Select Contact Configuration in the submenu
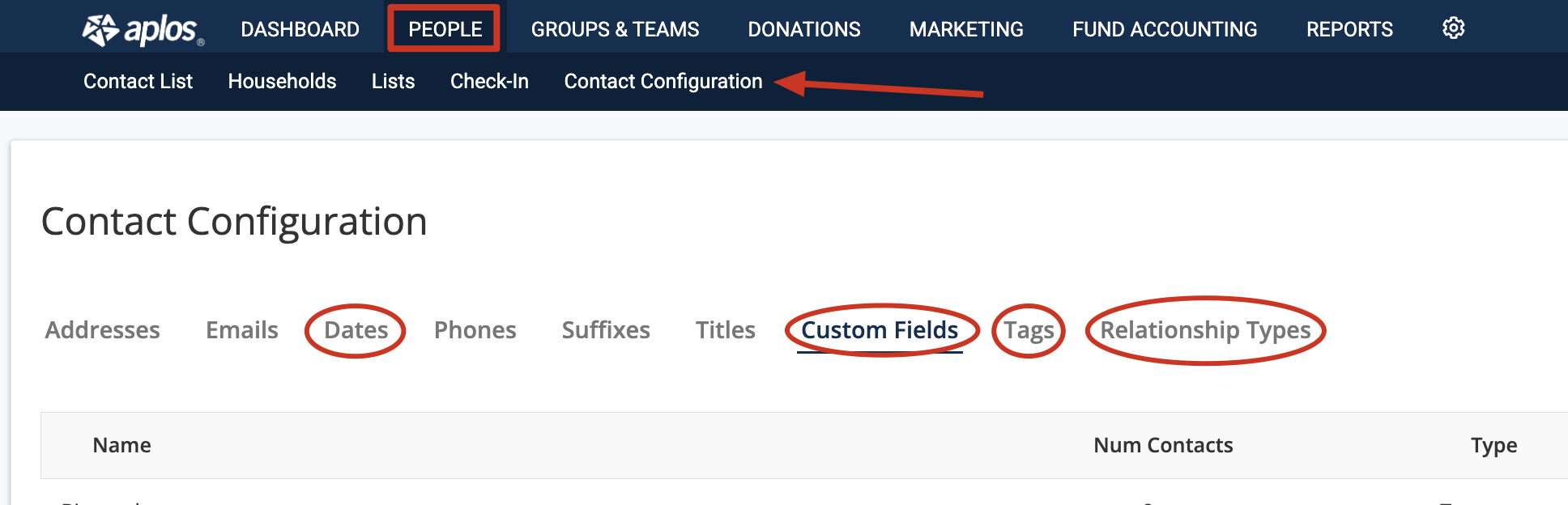Image resolution: width=1568 pixels, height=505 pixels. click(x=663, y=81)
